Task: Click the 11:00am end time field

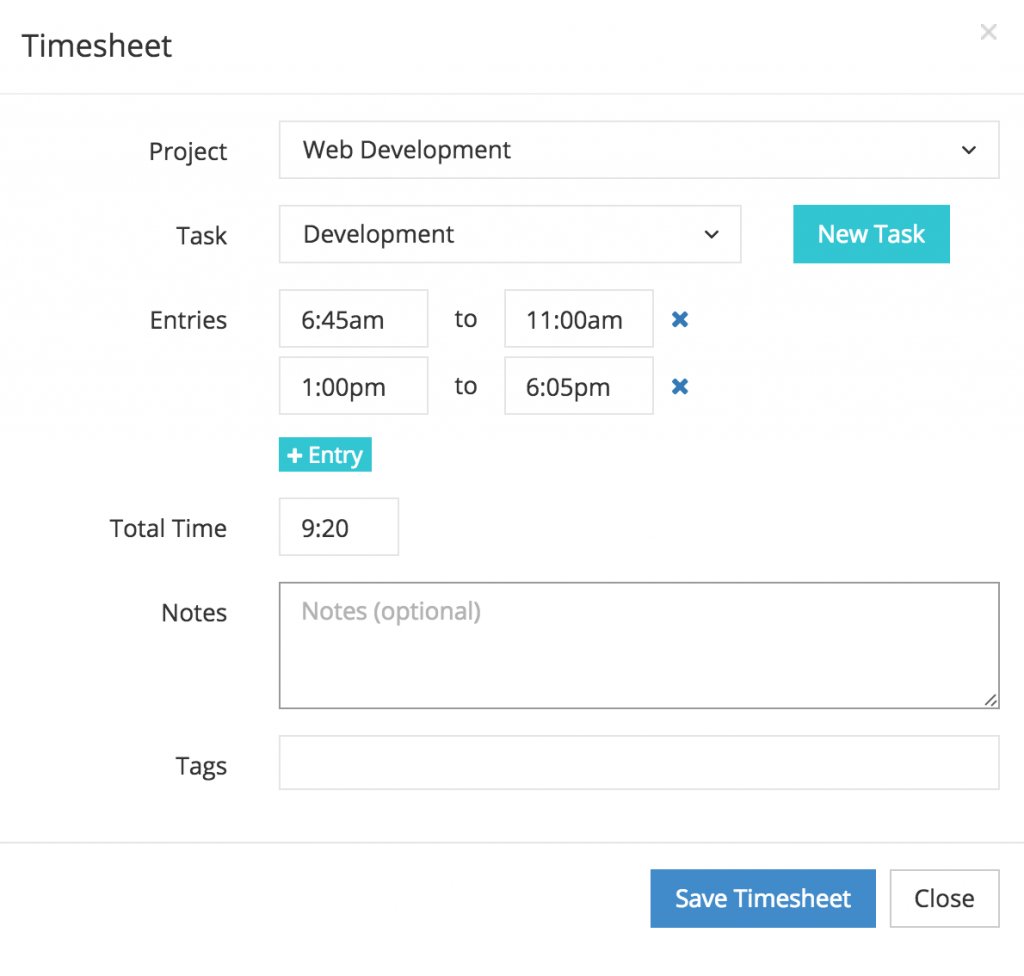Action: (578, 318)
